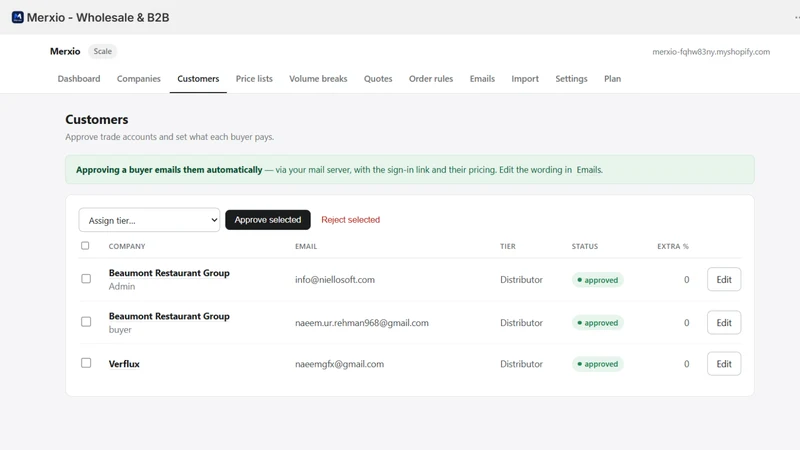
Task: Click the Merxio brand name
Action: 65,52
